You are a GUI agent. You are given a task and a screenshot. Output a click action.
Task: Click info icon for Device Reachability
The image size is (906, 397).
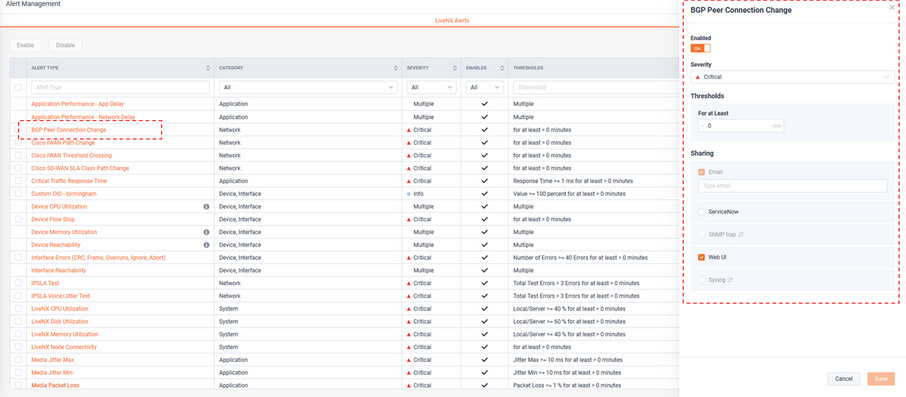pos(206,245)
